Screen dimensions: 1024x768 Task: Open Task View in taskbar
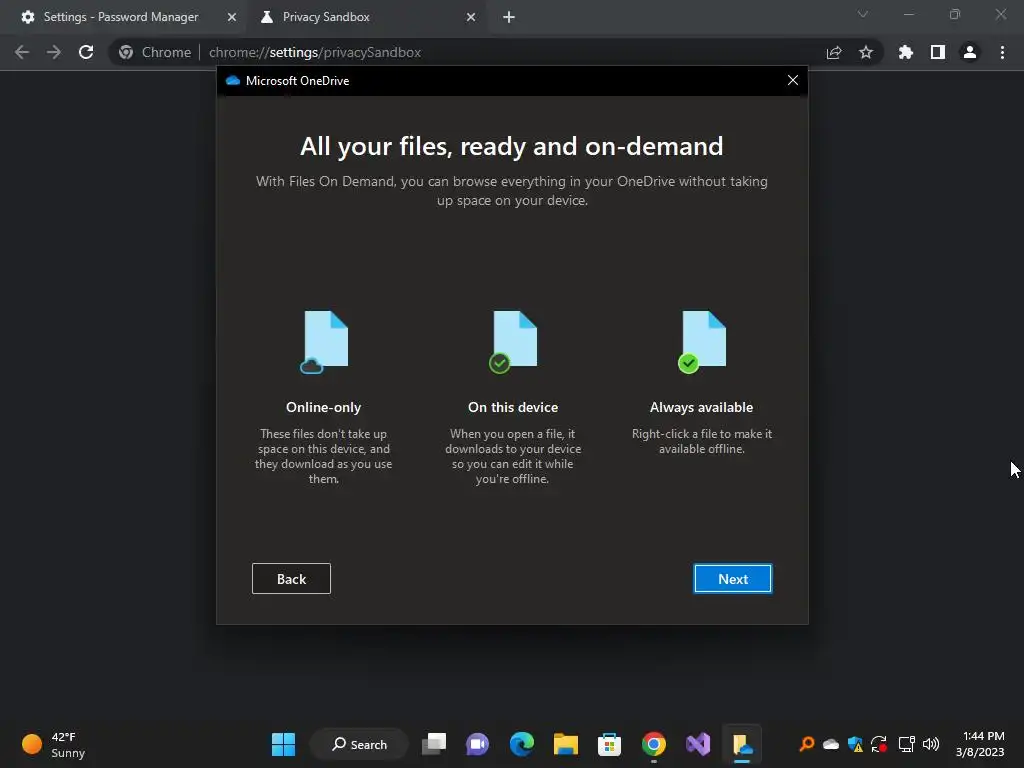click(x=434, y=744)
